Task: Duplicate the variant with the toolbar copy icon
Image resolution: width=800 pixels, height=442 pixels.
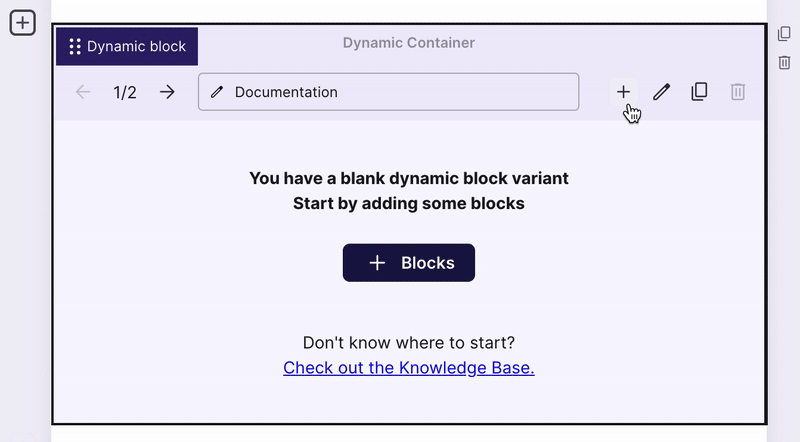Action: click(x=699, y=92)
